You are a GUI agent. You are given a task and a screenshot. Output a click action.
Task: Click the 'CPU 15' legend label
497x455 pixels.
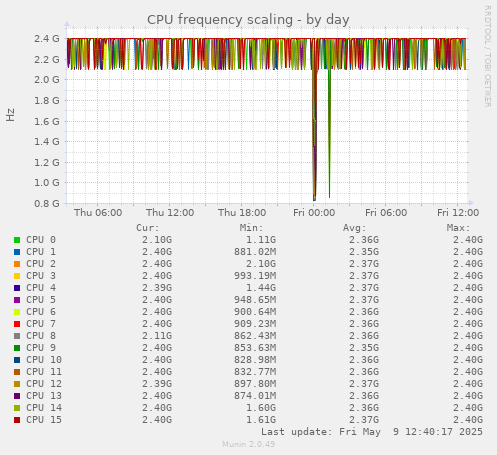[44, 420]
